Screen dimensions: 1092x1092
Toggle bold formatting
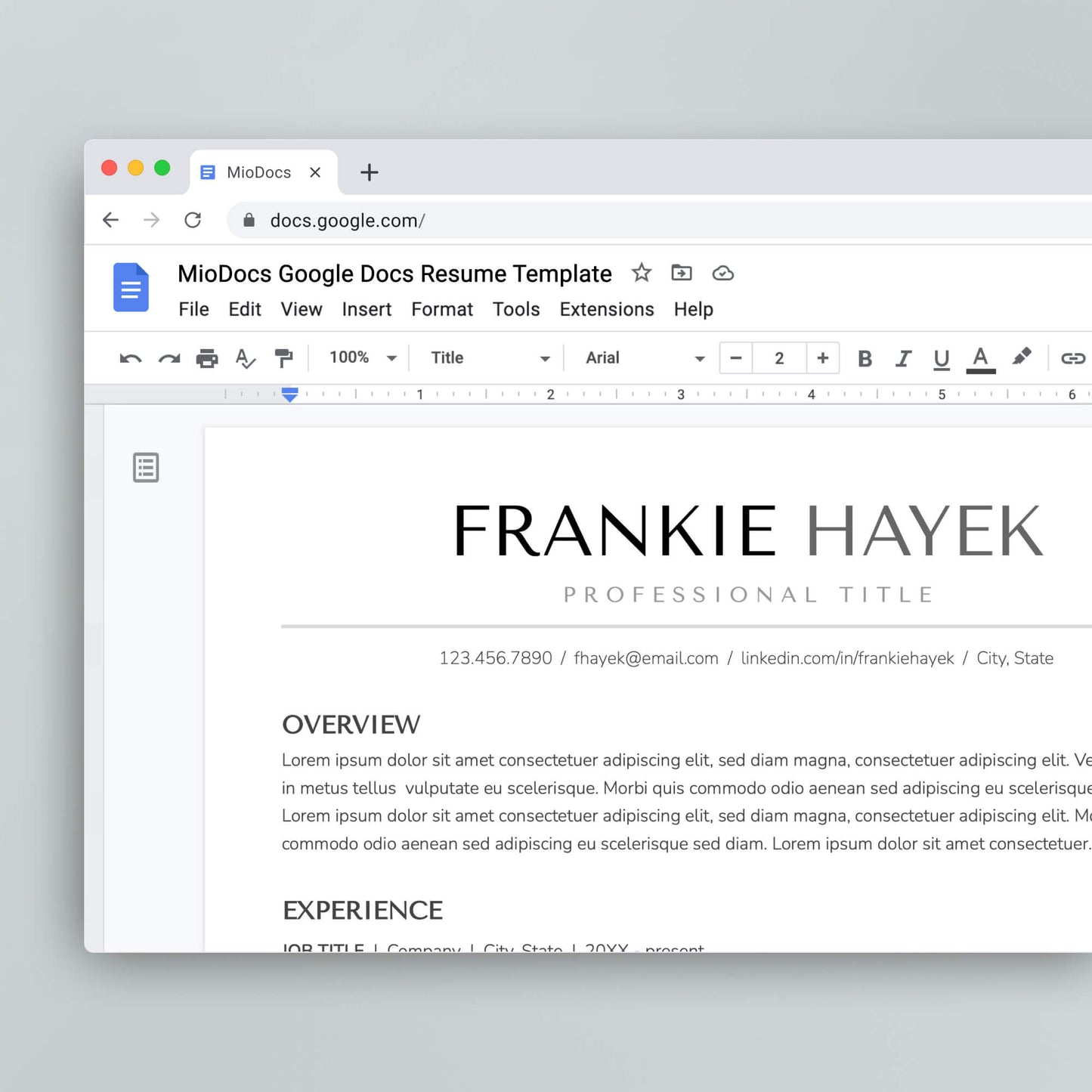pos(865,358)
